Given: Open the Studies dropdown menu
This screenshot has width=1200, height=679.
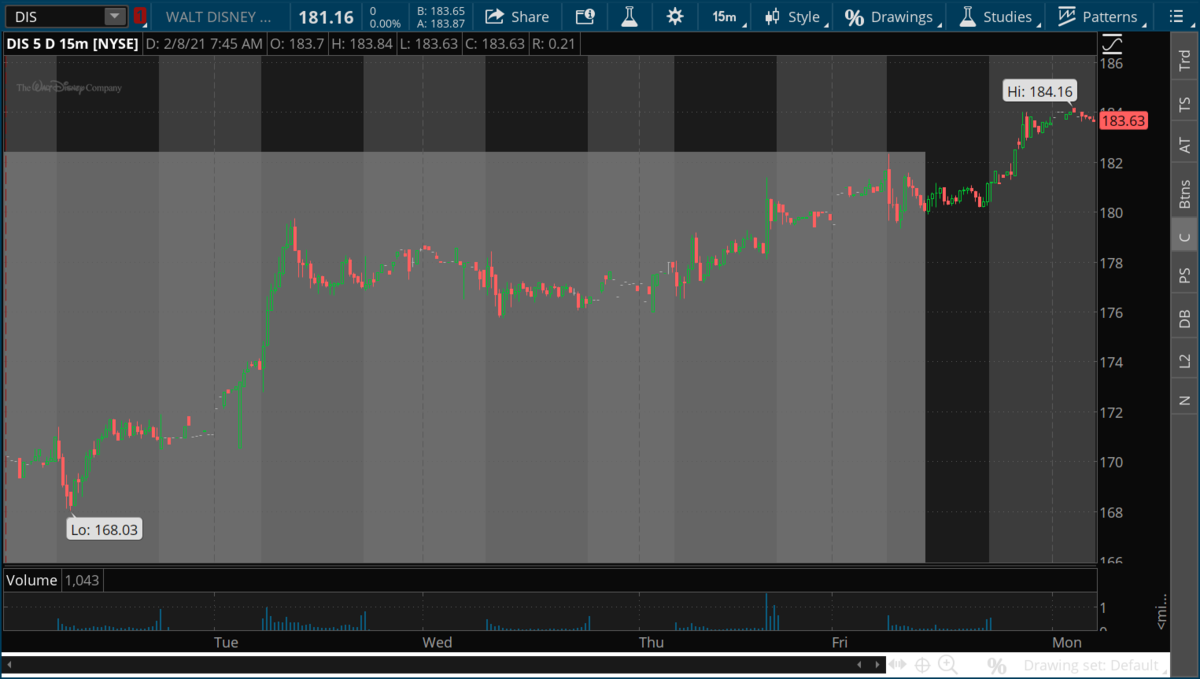Looking at the screenshot, I should click(x=998, y=16).
